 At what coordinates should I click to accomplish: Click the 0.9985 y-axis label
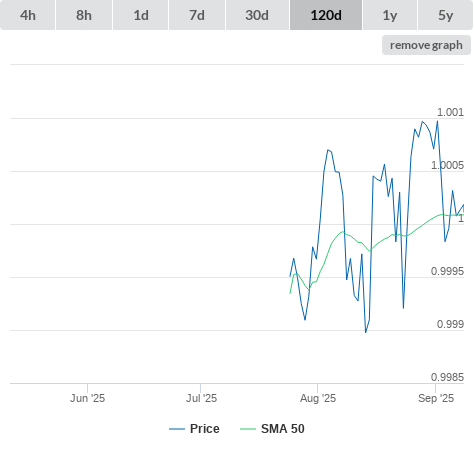point(447,377)
